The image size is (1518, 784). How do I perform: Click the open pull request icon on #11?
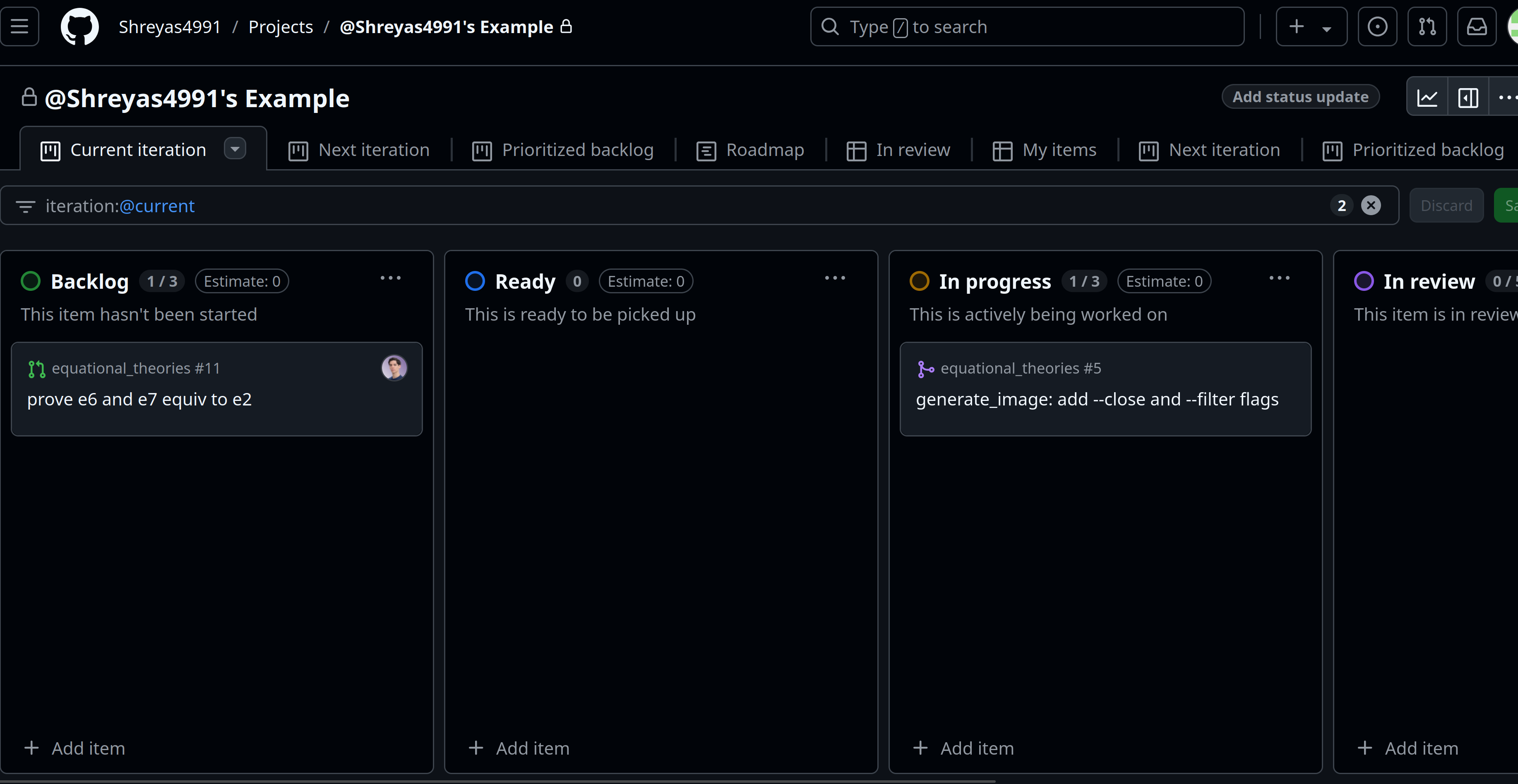coord(36,369)
